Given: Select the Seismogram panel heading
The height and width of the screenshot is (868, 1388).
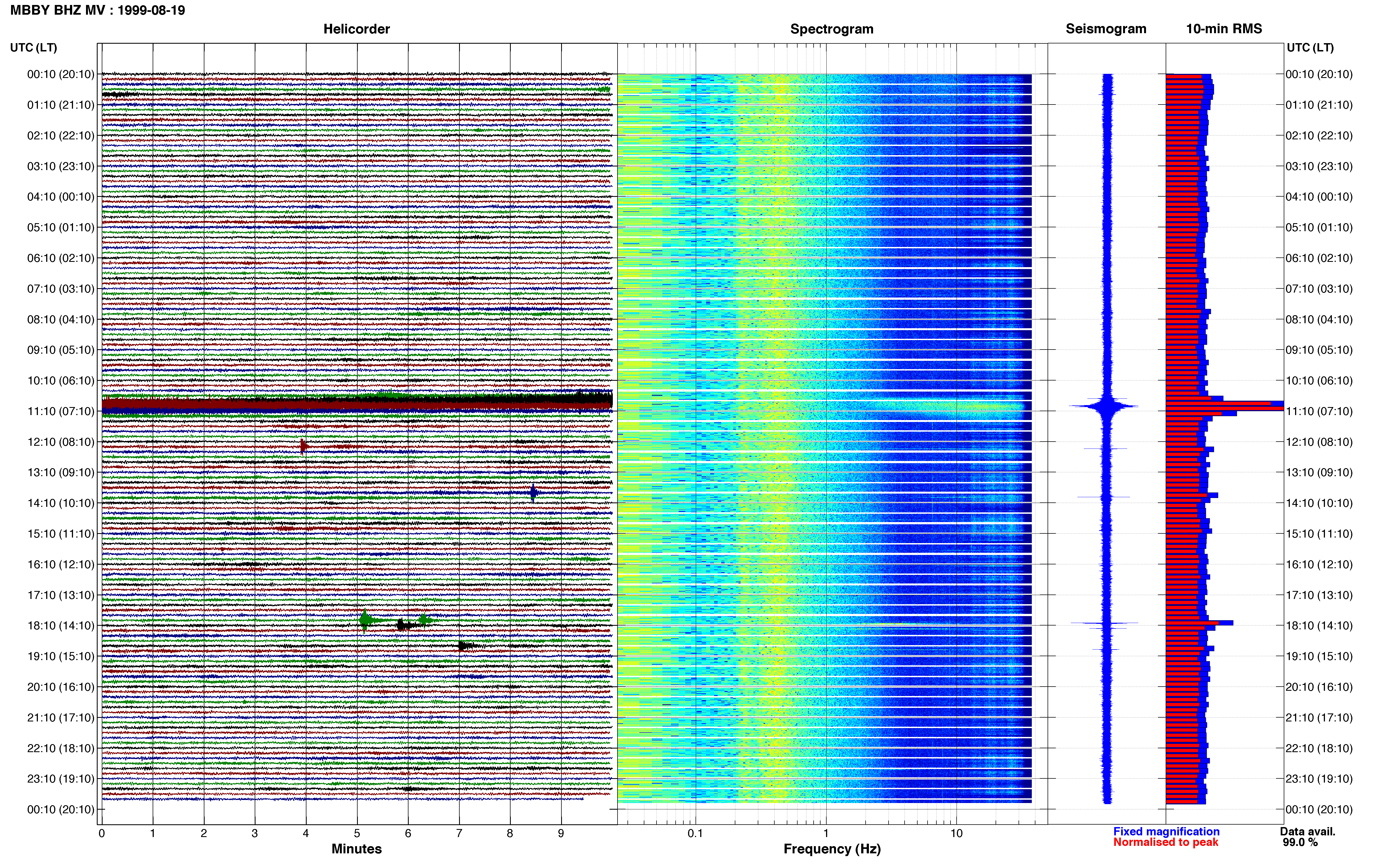Looking at the screenshot, I should click(1106, 29).
